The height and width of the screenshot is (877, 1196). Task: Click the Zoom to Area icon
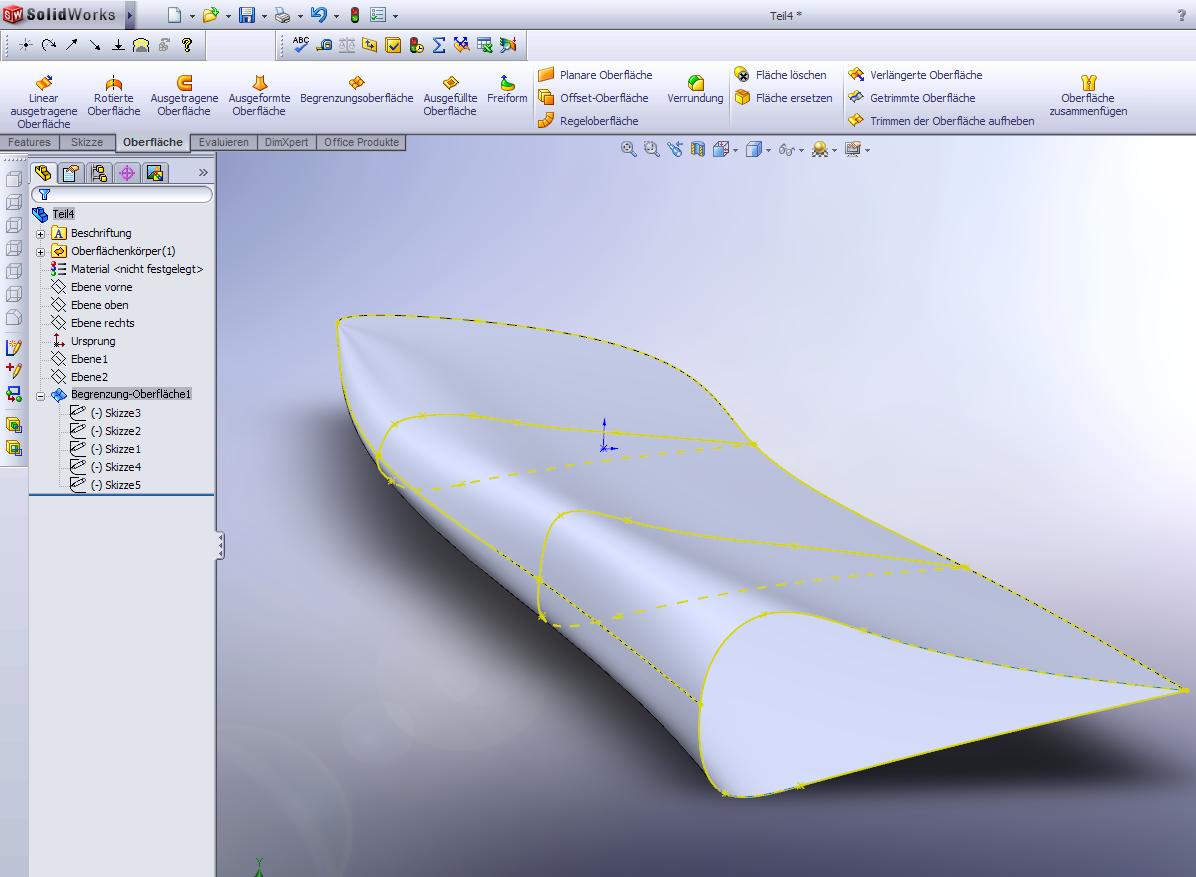coord(651,149)
